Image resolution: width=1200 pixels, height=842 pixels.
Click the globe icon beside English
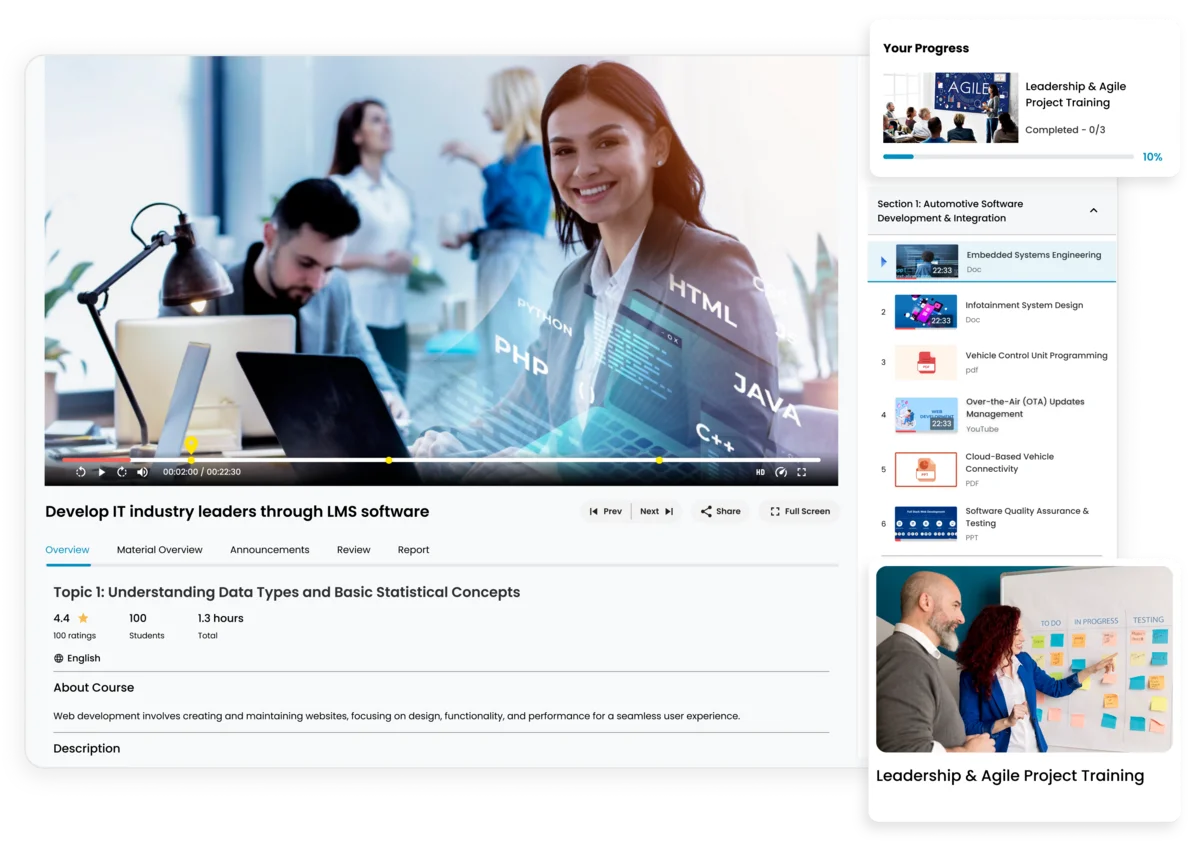point(58,658)
